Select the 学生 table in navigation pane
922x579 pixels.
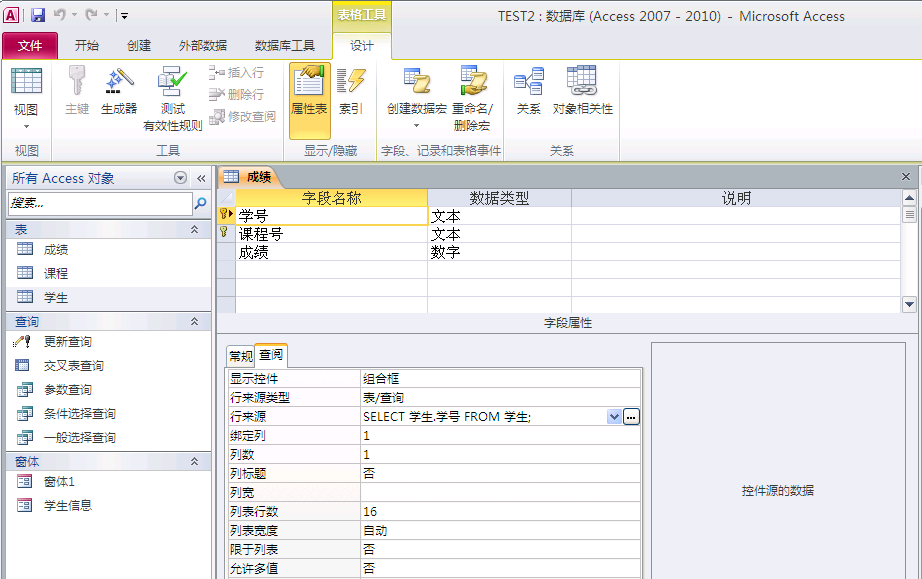(x=109, y=297)
